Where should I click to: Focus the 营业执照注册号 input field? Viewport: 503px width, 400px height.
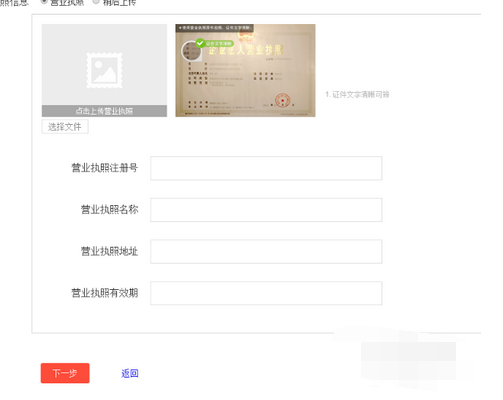click(266, 168)
